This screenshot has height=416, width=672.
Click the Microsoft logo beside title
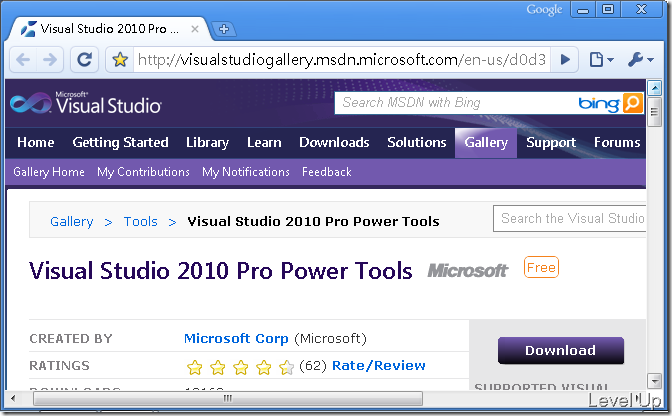467,270
